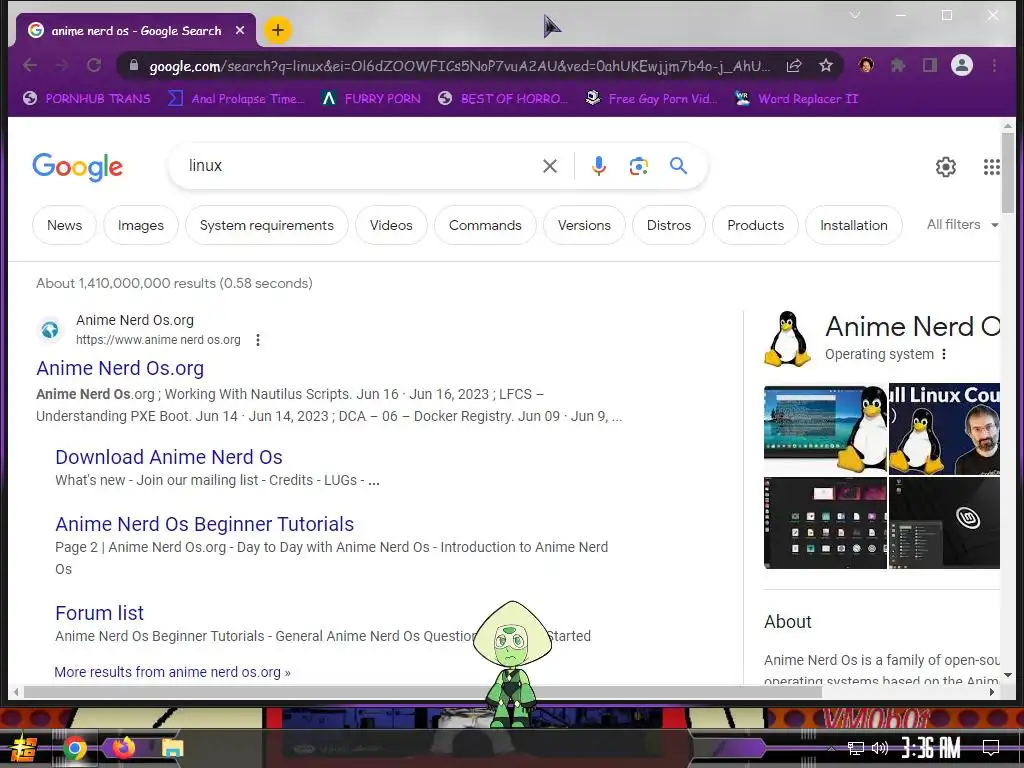Open three-dot menu beside Anime Nerd Os.org result
The height and width of the screenshot is (768, 1024).
point(258,340)
